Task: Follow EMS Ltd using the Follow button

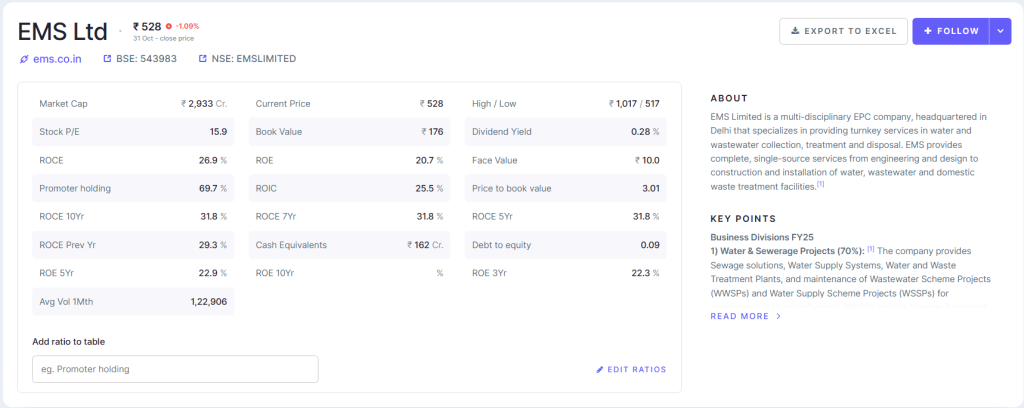Action: (x=951, y=31)
